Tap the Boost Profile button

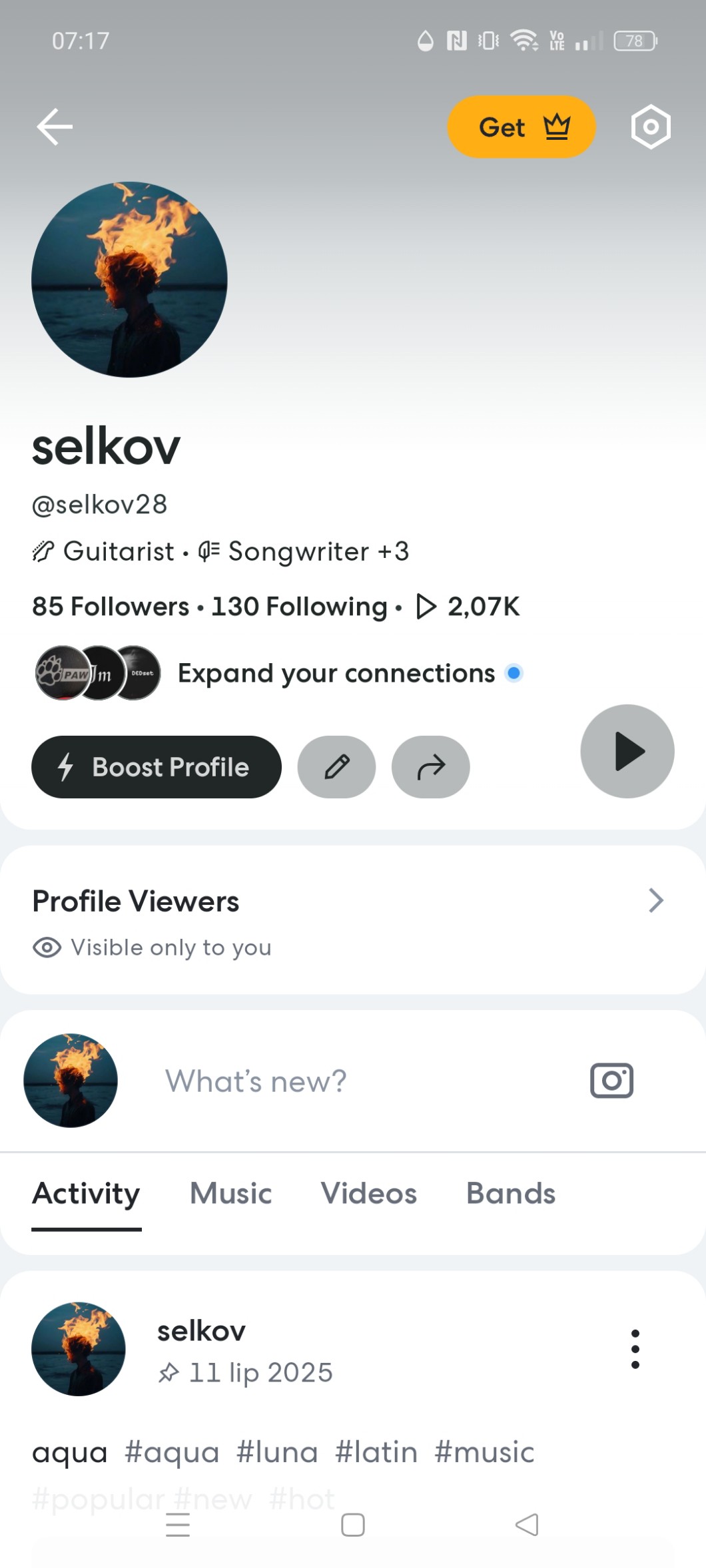pyautogui.click(x=157, y=767)
